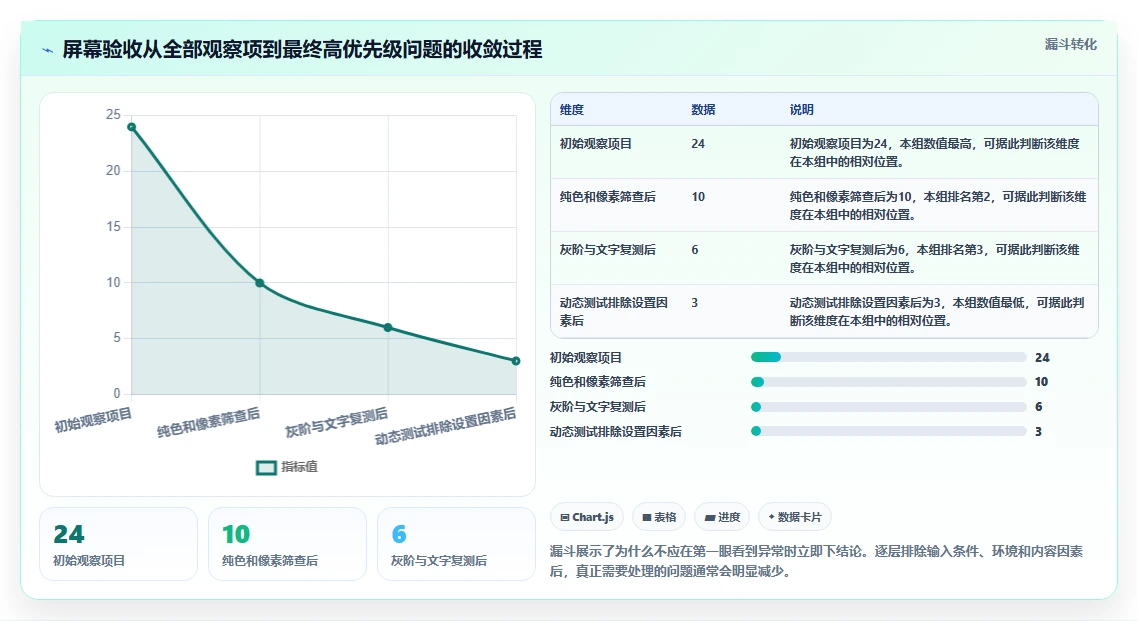Click progress value 24 at bar end
The width and height of the screenshot is (1138, 621).
[1042, 358]
